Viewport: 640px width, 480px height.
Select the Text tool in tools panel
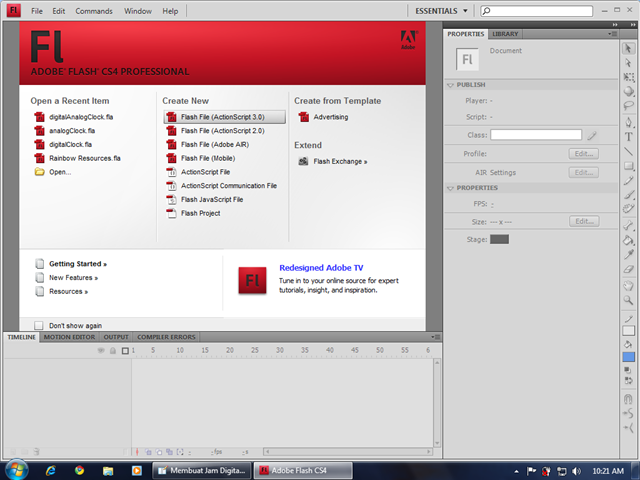[x=628, y=136]
